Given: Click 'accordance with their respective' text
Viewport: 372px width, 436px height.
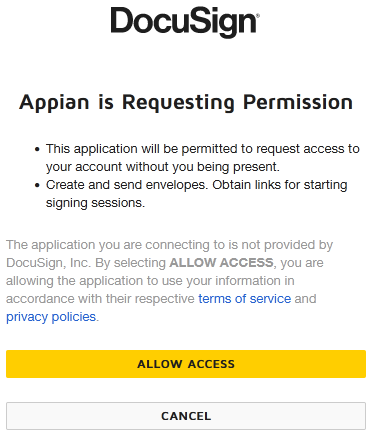Looking at the screenshot, I should click(100, 299).
